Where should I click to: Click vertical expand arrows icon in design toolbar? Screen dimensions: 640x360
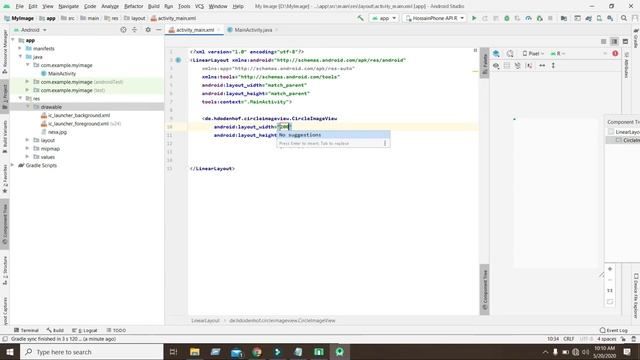pyautogui.click(x=553, y=66)
